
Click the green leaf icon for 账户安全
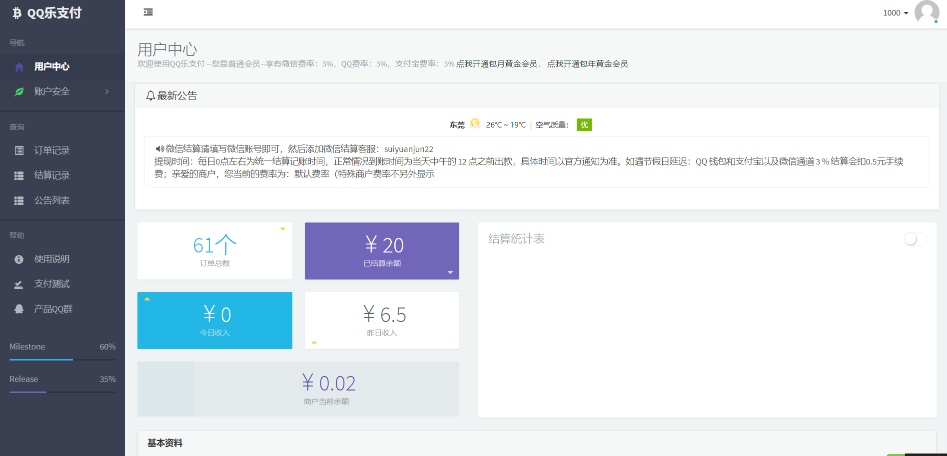(x=19, y=92)
